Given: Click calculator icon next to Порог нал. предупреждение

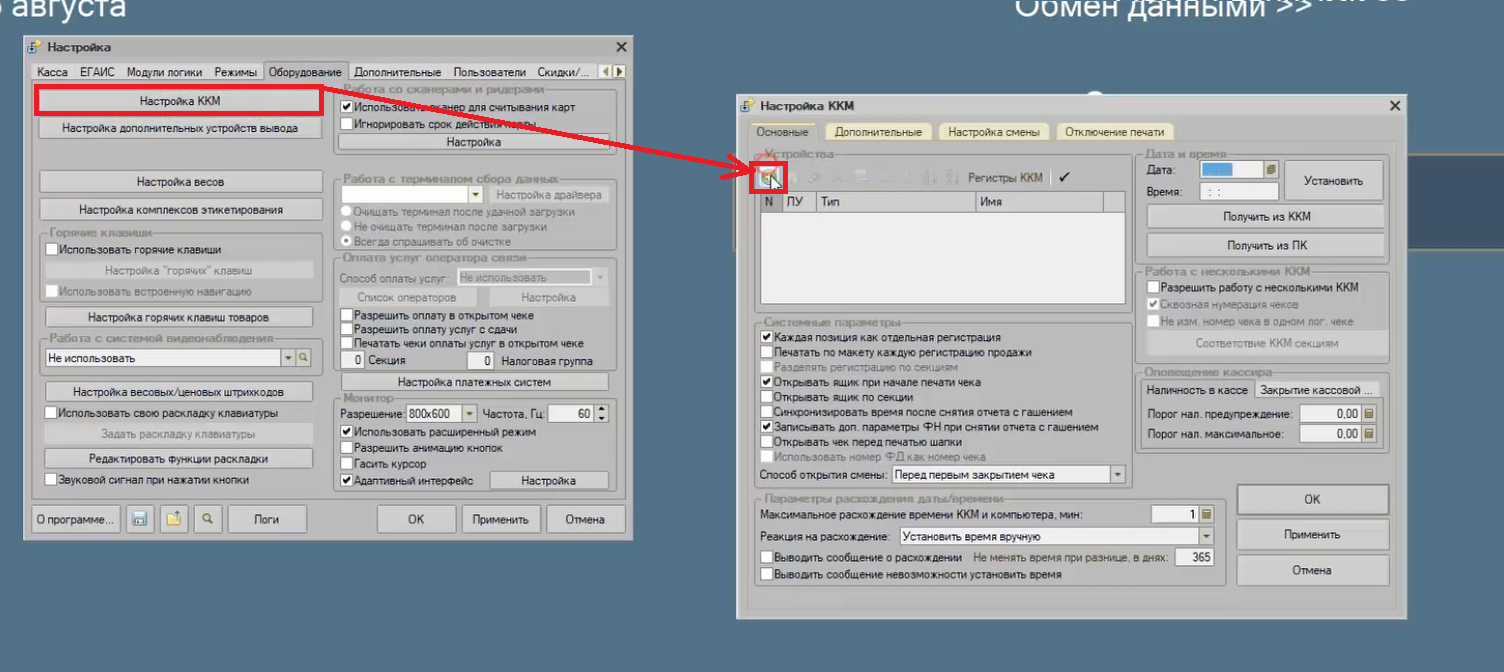Looking at the screenshot, I should [x=1369, y=413].
